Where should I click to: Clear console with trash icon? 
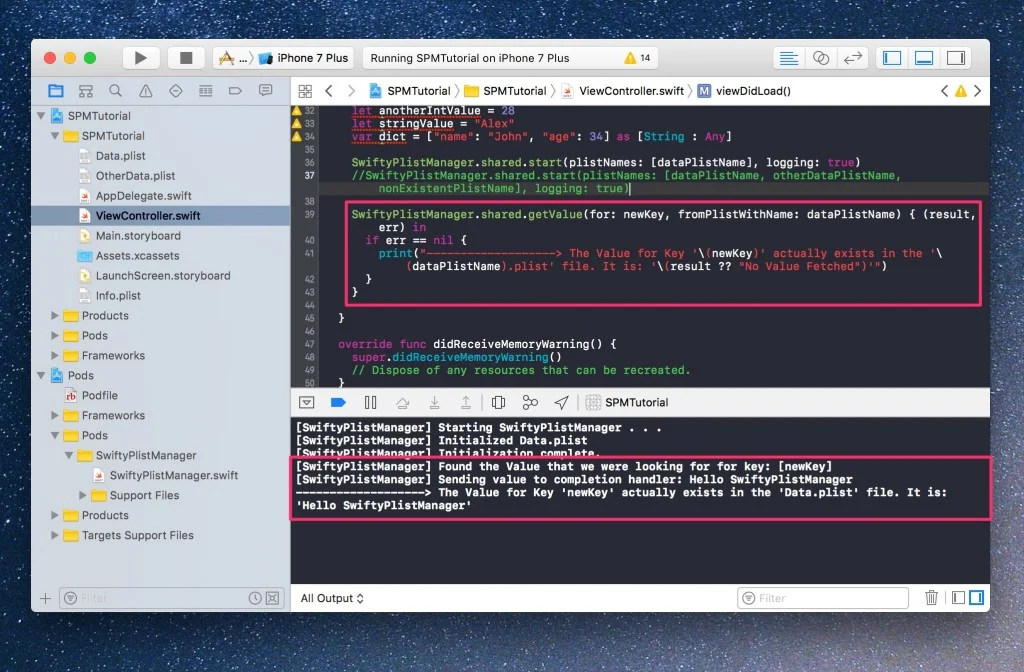coord(931,598)
